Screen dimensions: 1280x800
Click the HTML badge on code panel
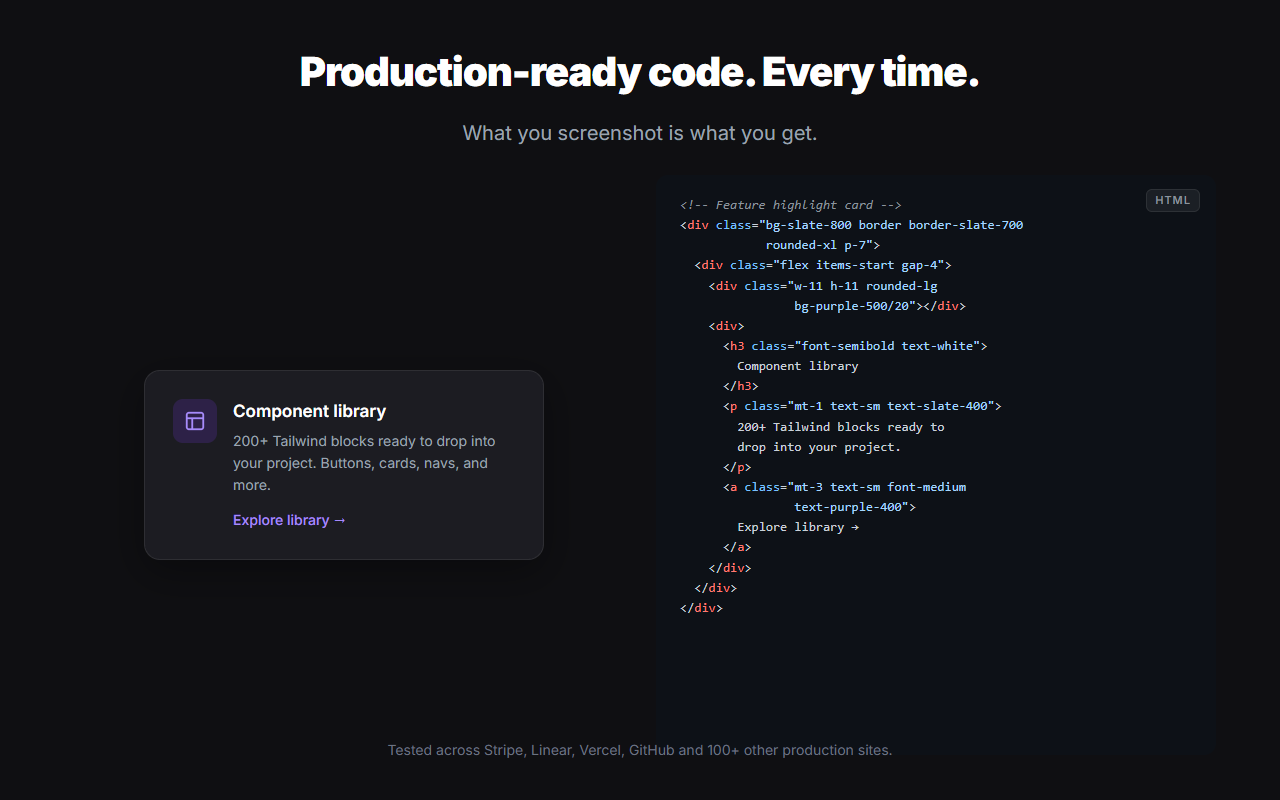[1172, 200]
